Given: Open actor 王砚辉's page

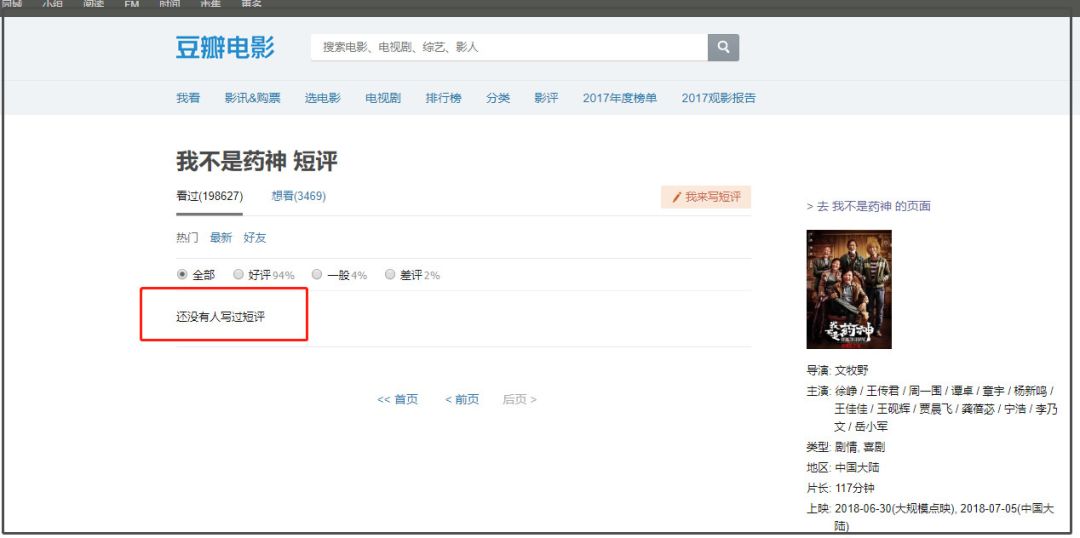Looking at the screenshot, I should 895,409.
